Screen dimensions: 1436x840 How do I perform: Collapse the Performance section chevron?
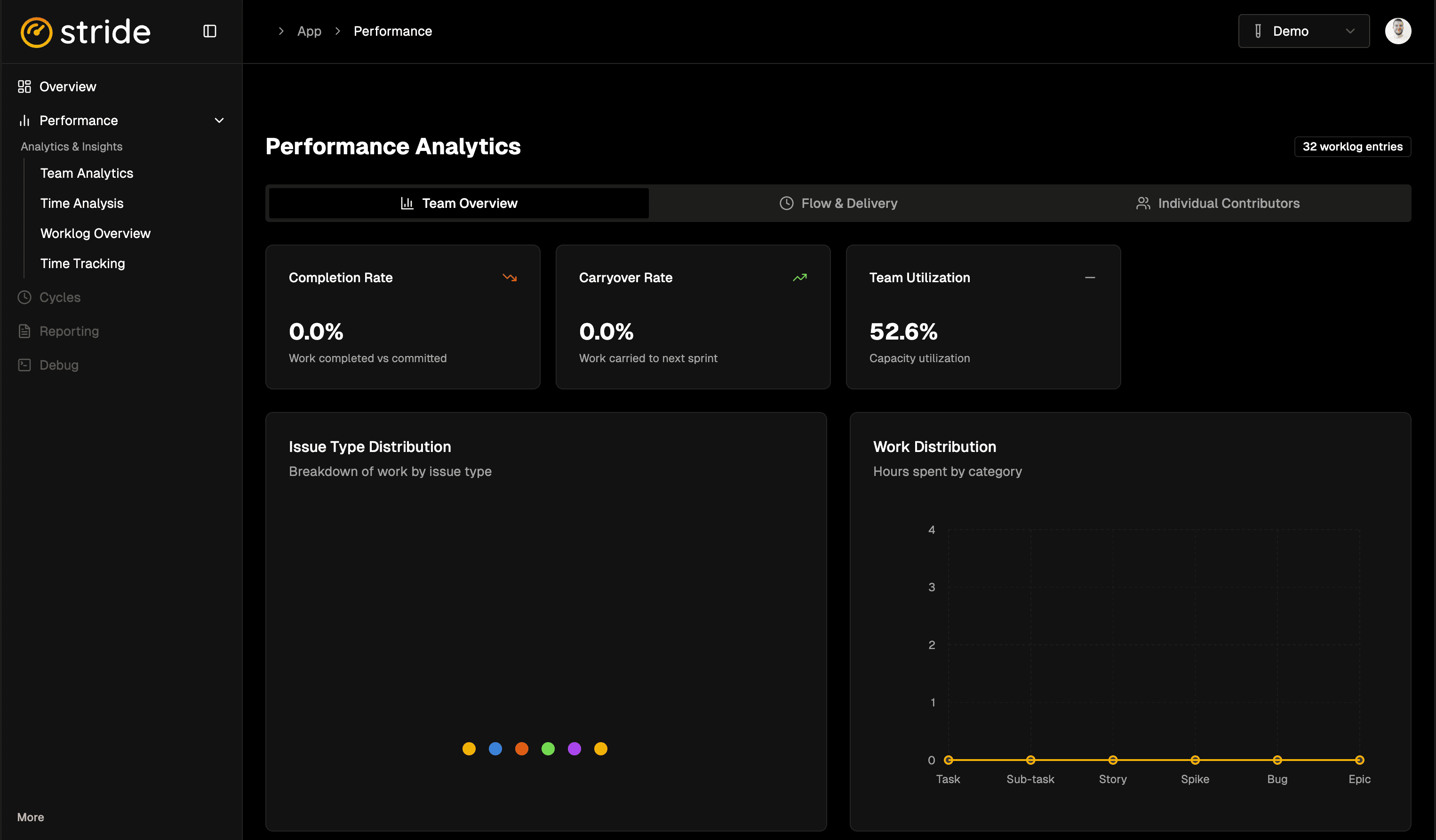tap(219, 120)
